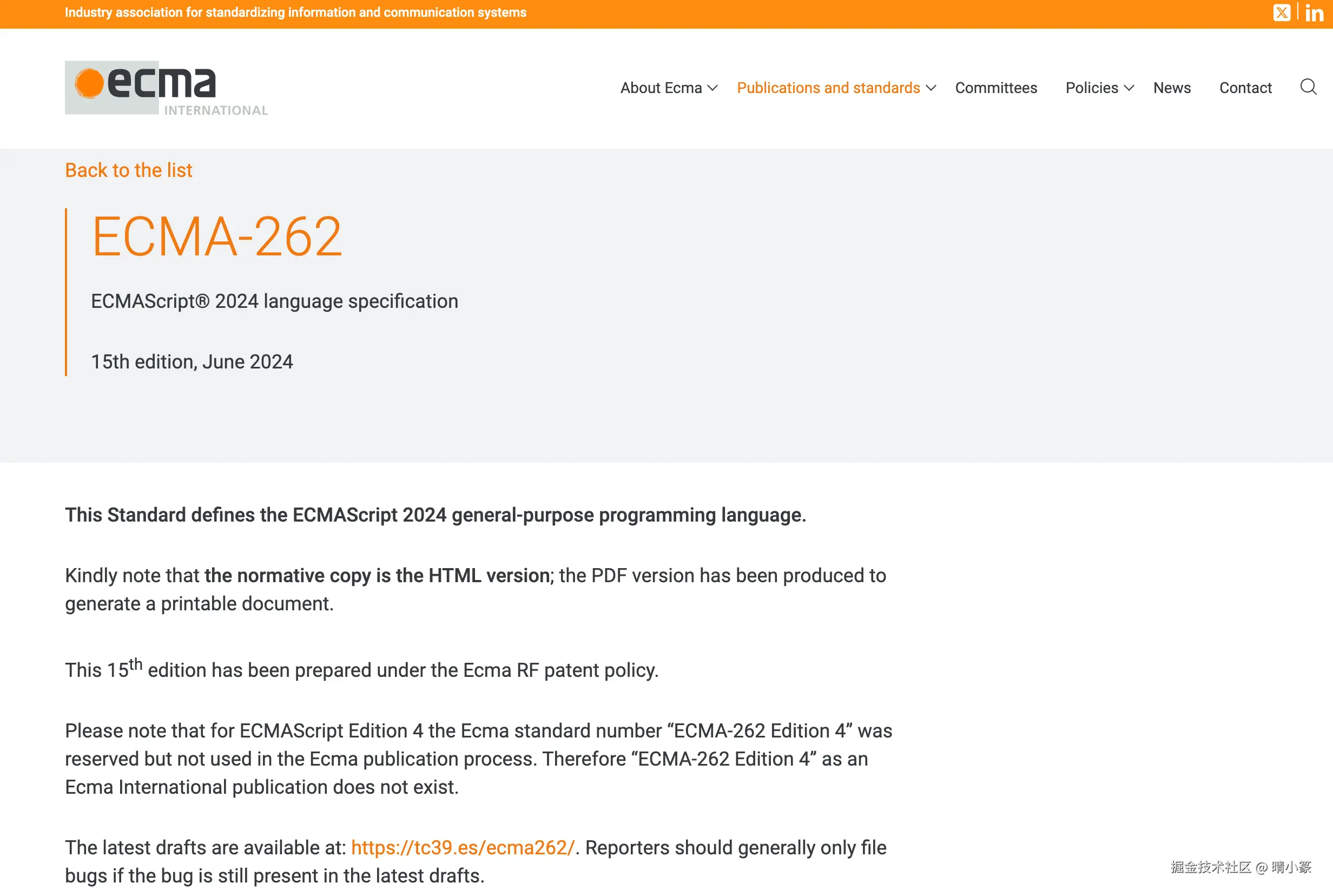The height and width of the screenshot is (896, 1333).
Task: Open the About Ecma menu item
Action: tap(661, 88)
